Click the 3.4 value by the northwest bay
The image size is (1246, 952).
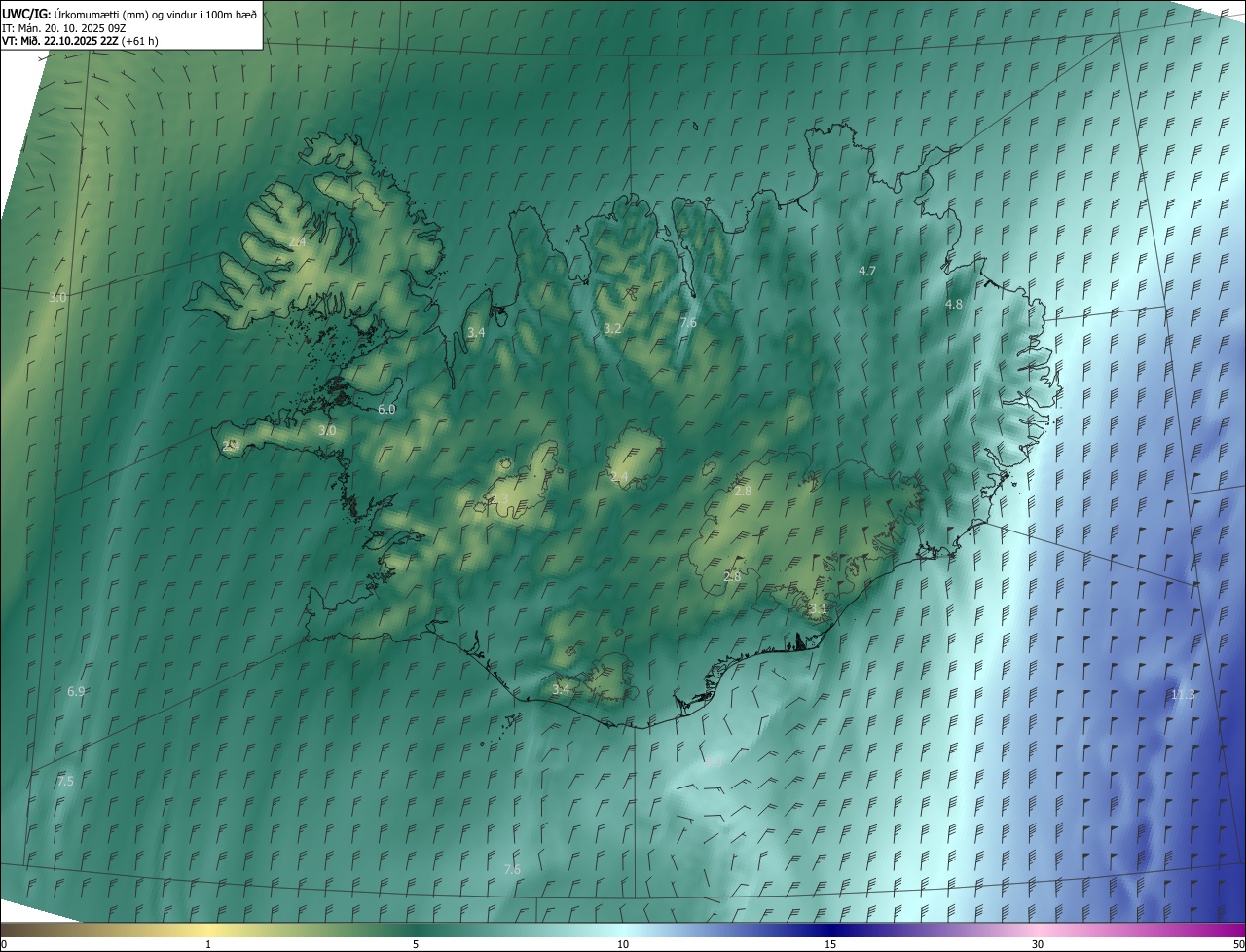click(476, 332)
